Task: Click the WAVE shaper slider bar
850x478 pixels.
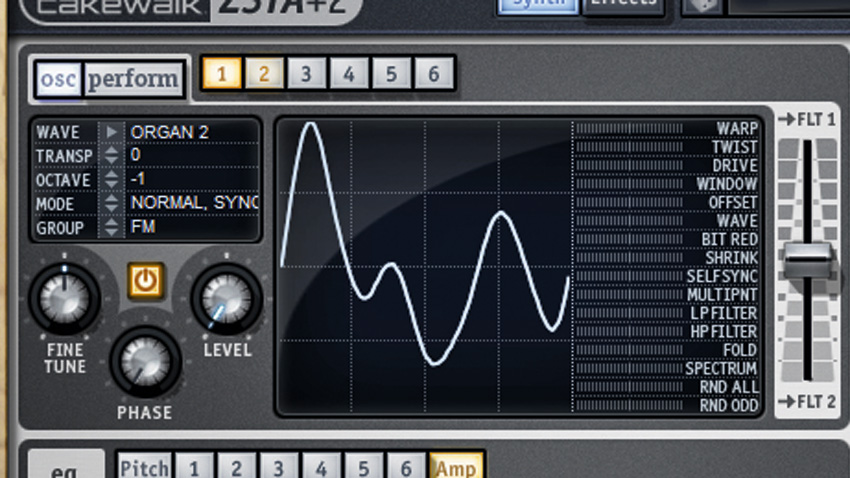Action: [629, 221]
